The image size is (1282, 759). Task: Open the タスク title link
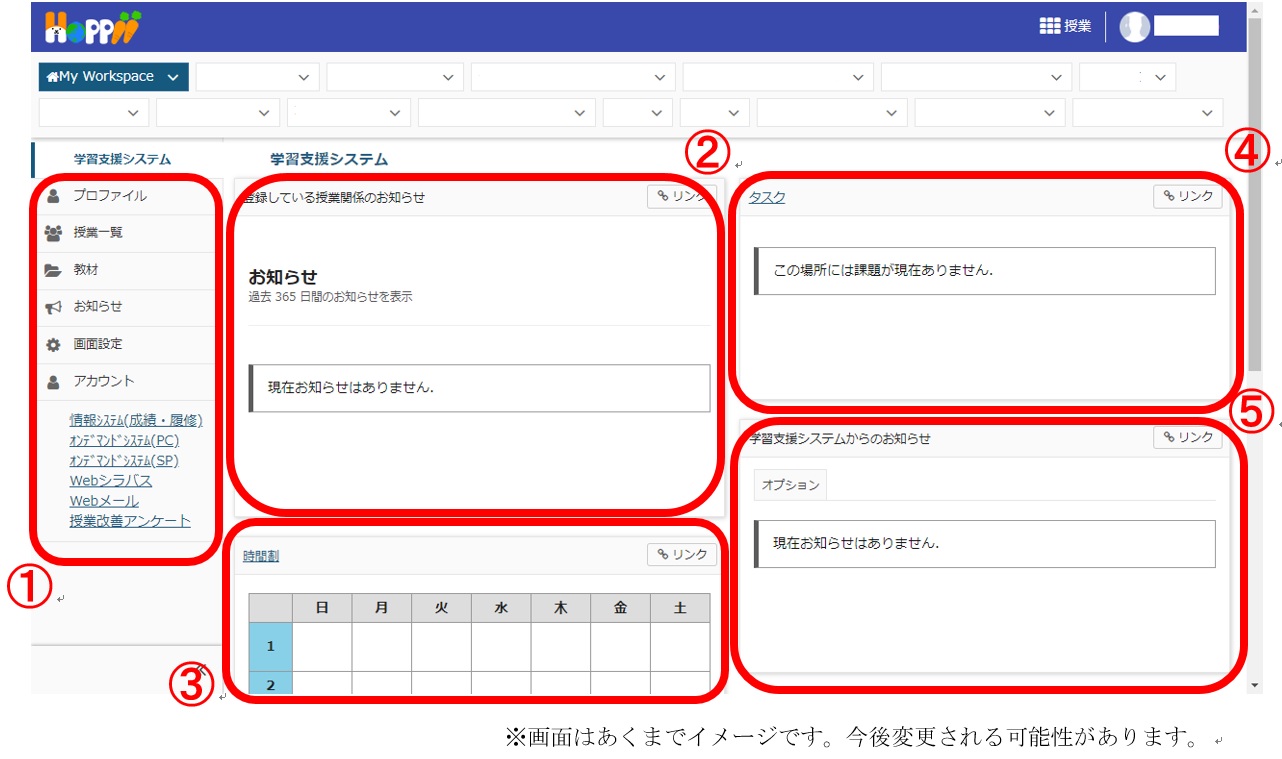click(767, 198)
